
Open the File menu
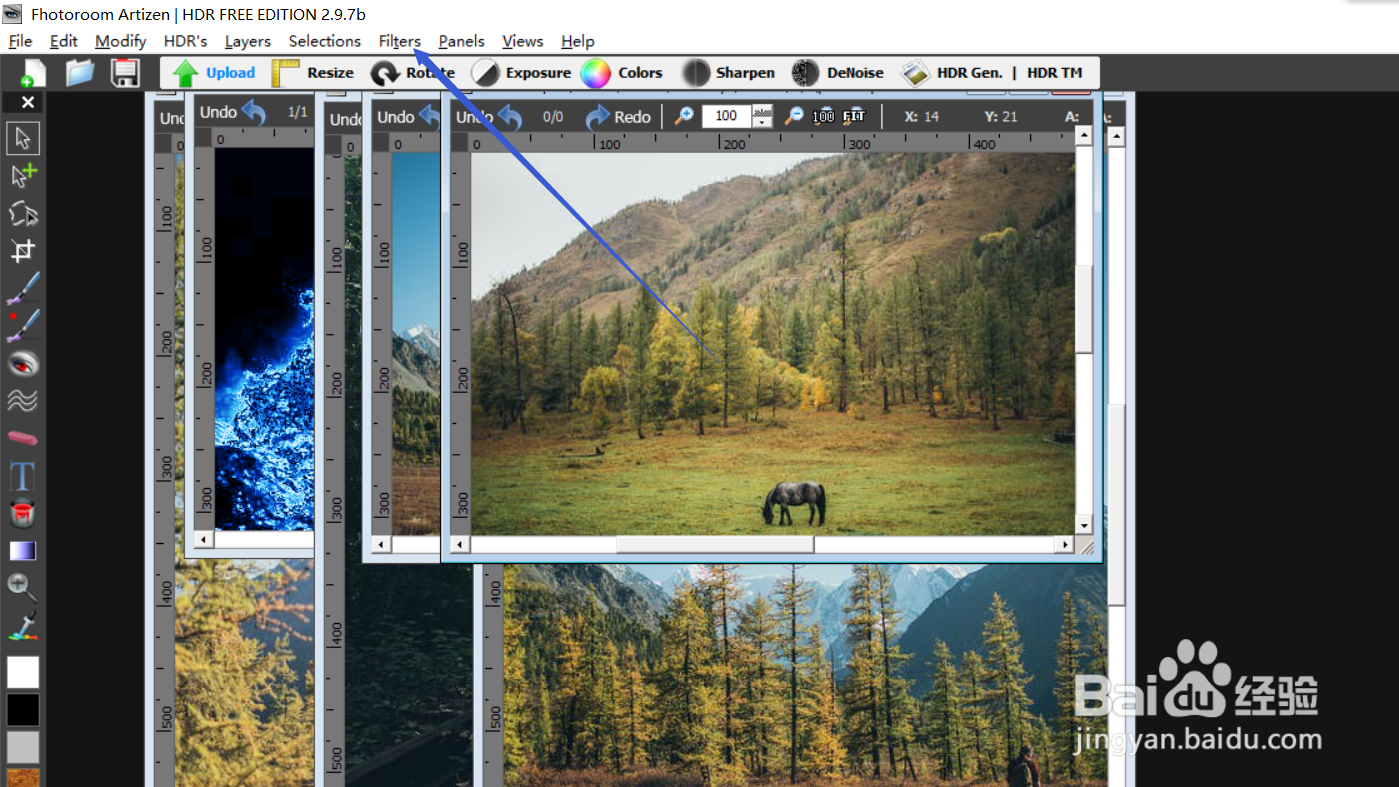20,41
